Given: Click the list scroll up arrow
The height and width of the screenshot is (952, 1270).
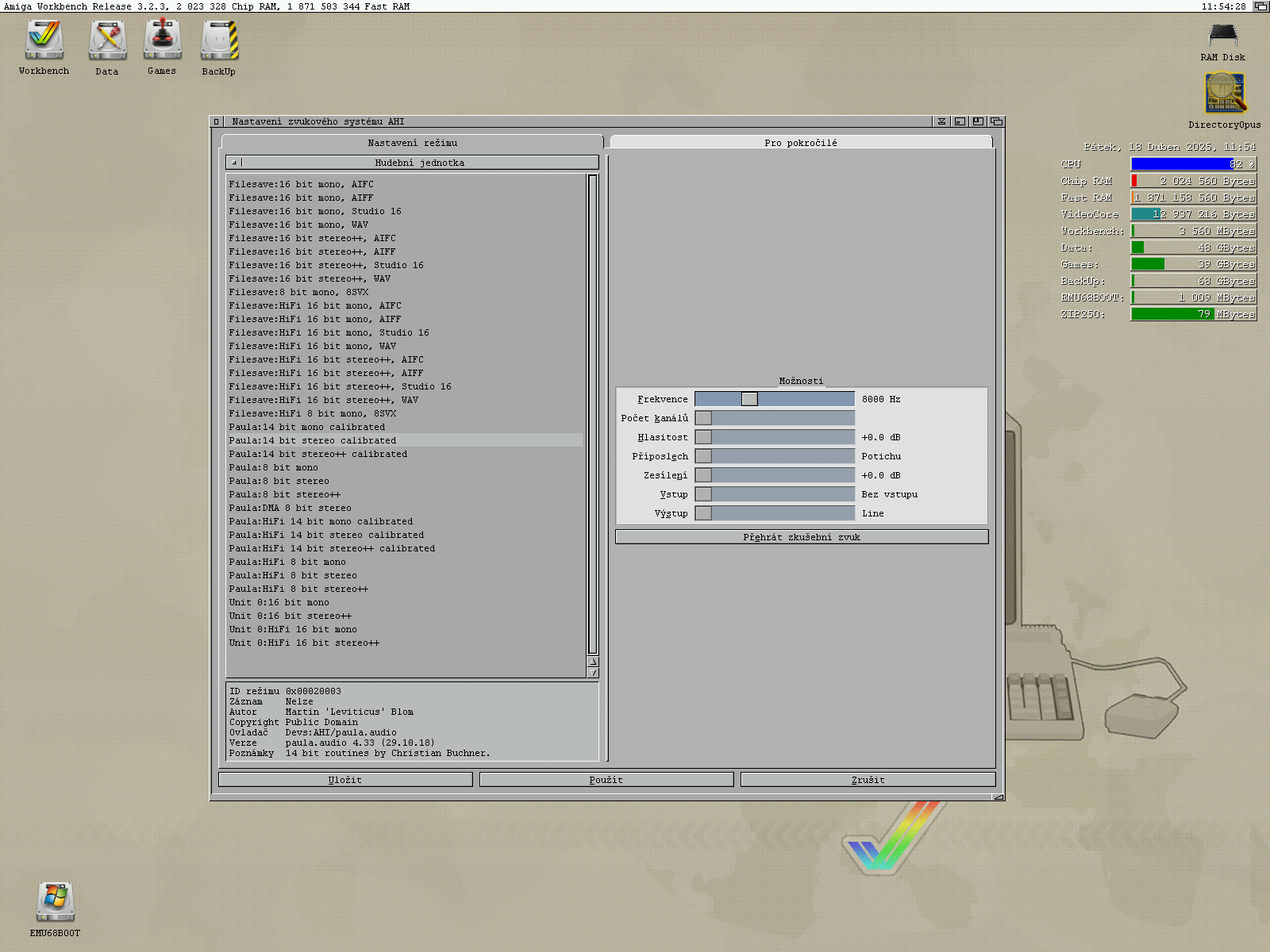Looking at the screenshot, I should coord(593,661).
